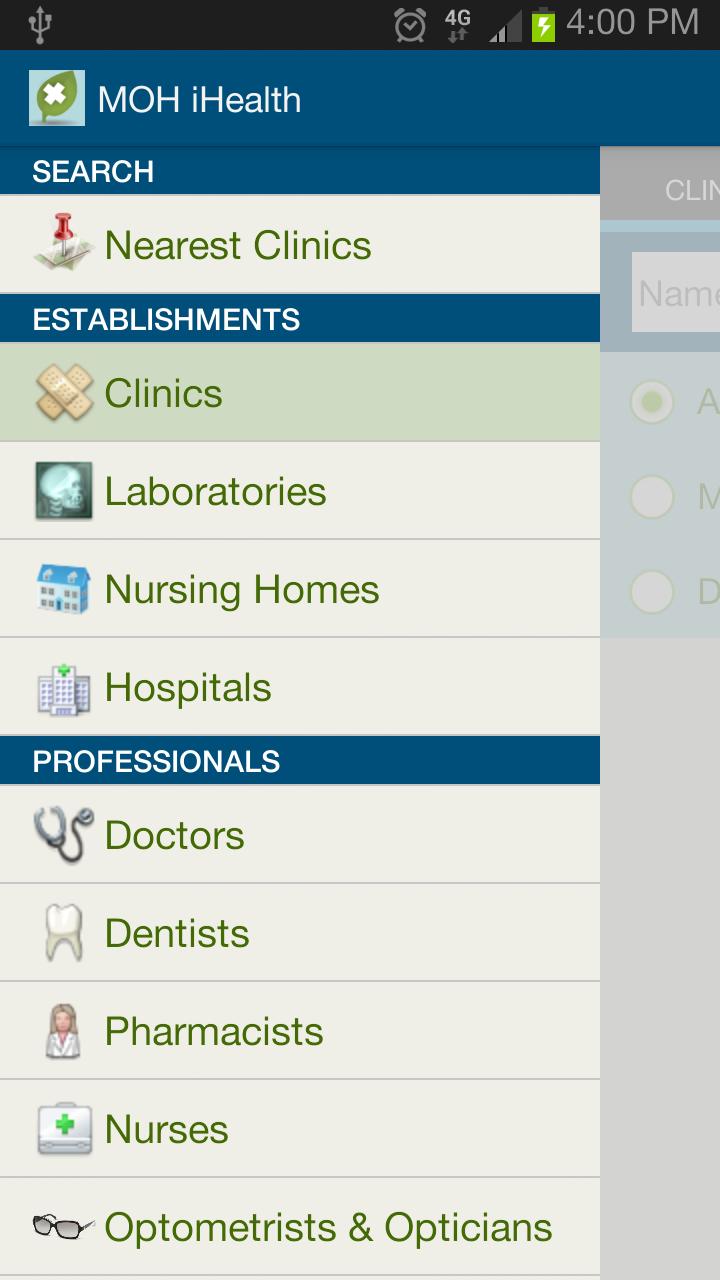Viewport: 720px width, 1280px height.
Task: Select the bottom radio option on the form
Action: coord(651,592)
